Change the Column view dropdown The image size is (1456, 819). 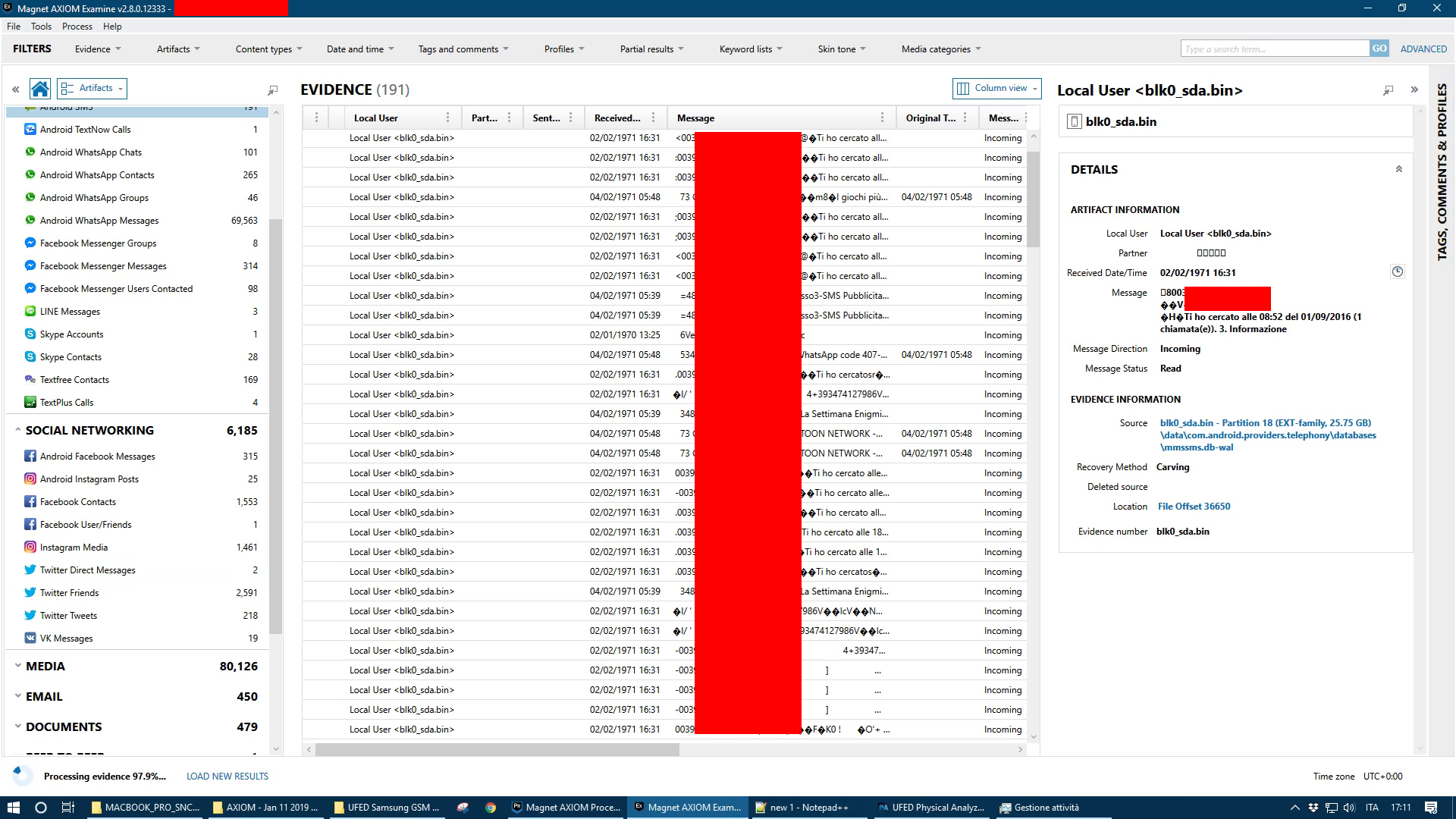[996, 88]
